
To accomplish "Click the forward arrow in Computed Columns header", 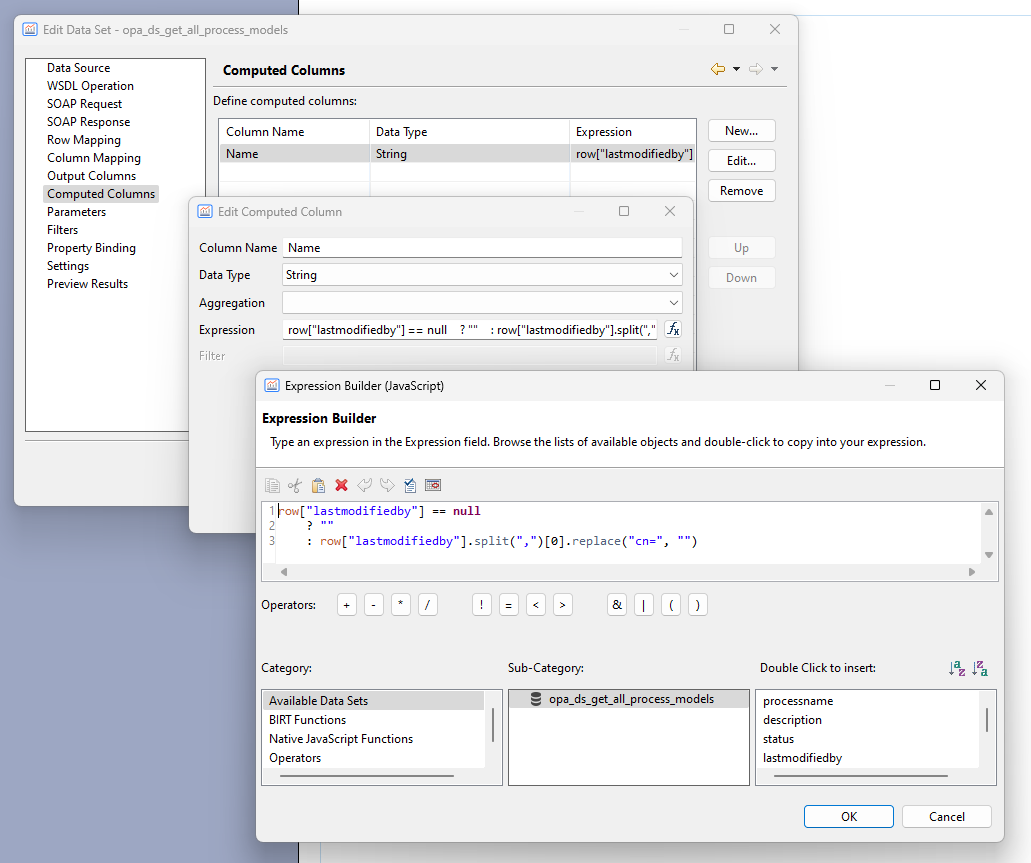I will 756,68.
